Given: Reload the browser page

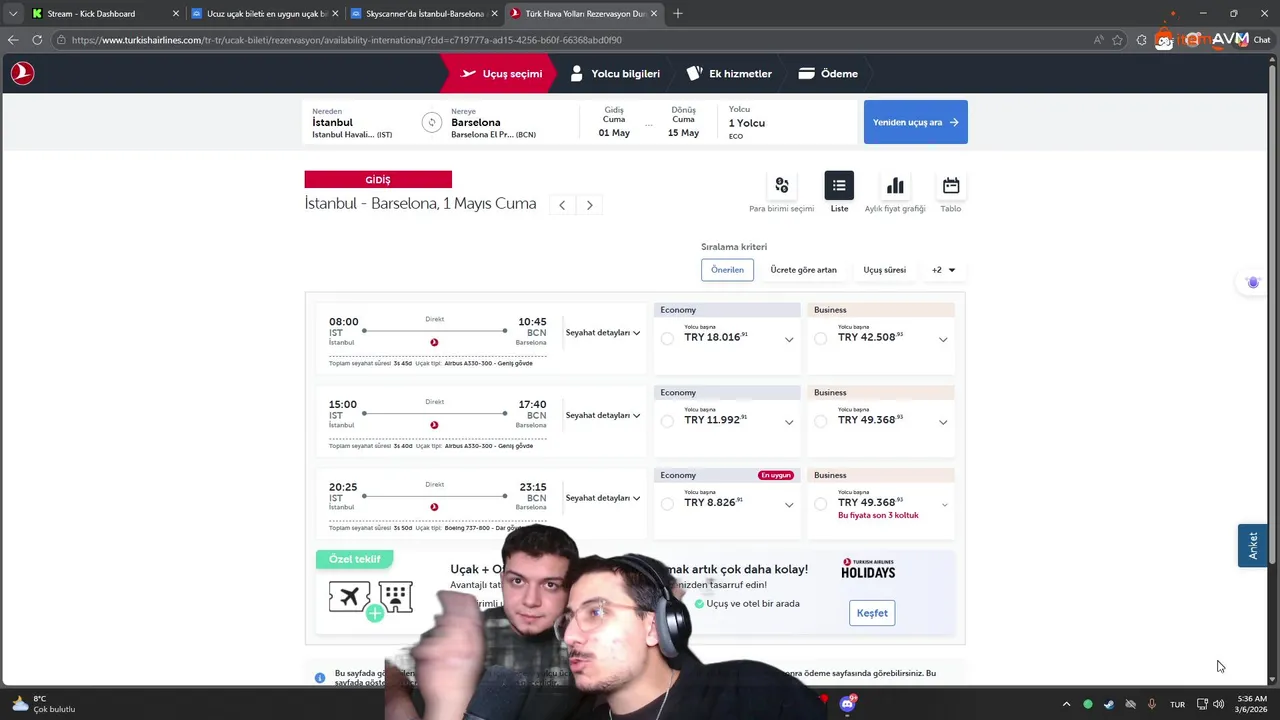Looking at the screenshot, I should click(37, 40).
